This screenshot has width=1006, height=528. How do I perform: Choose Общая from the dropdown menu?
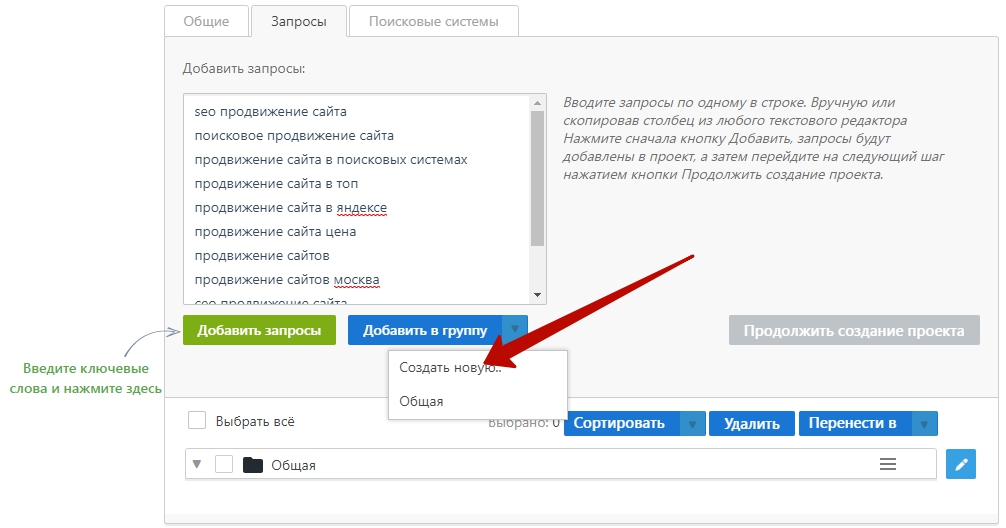[x=421, y=401]
